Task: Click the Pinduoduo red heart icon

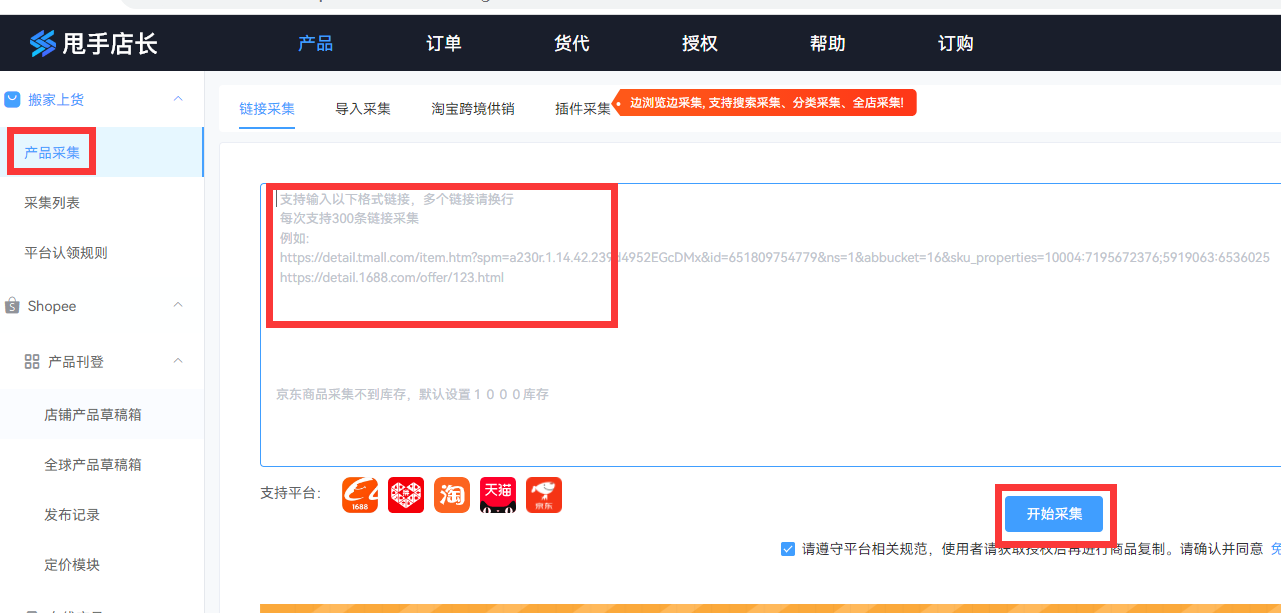Action: tap(406, 495)
